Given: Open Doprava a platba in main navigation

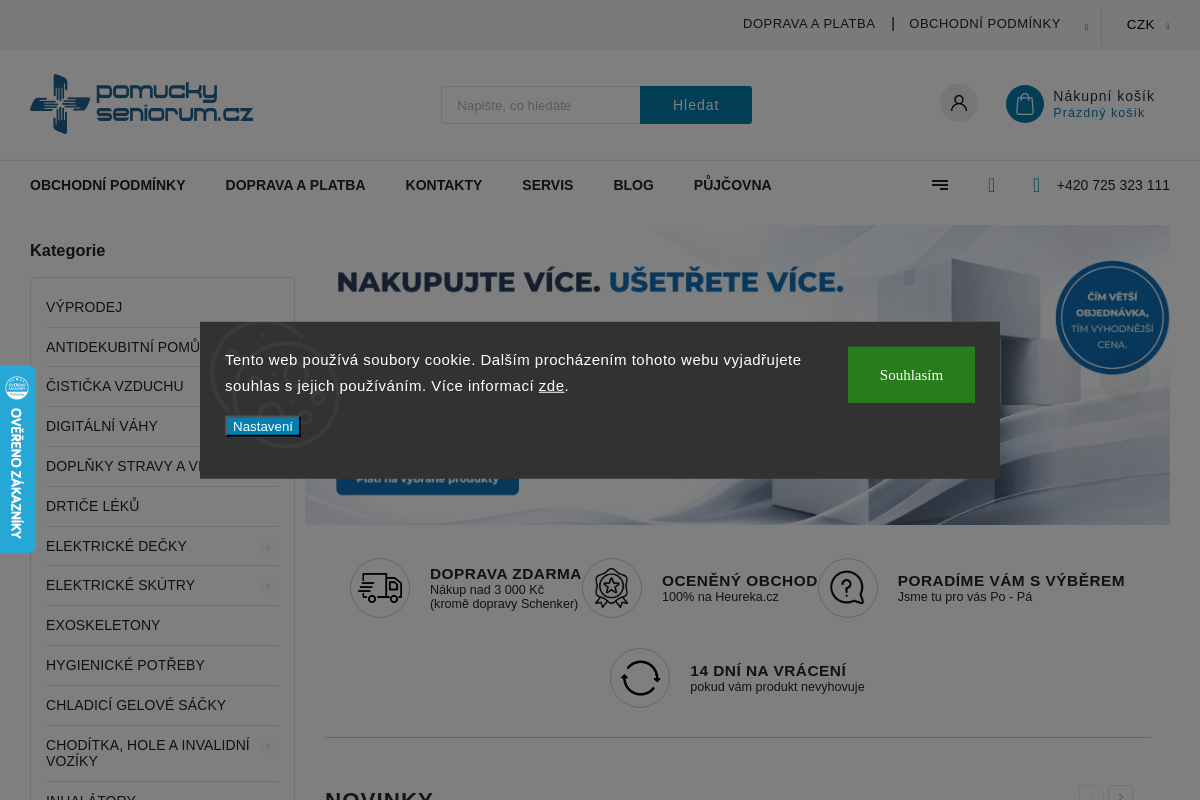Looking at the screenshot, I should point(295,185).
